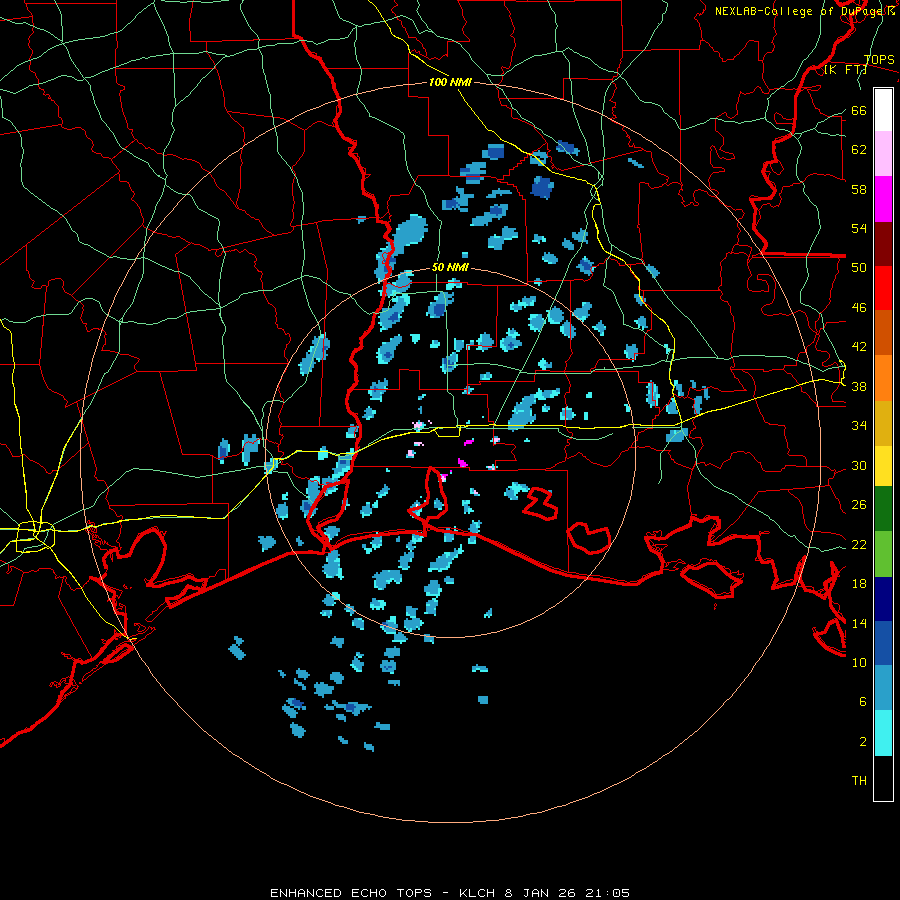Click the dark orange 46 K FT legend swatch
The image size is (900, 900).
[x=883, y=332]
